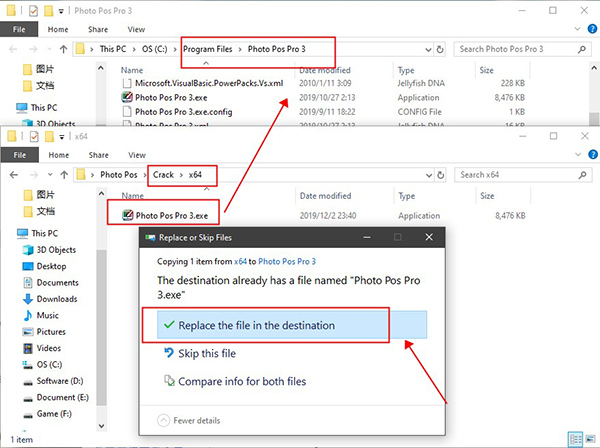Click Photo Pos in x64 address path
600x448 pixels.
pos(119,175)
